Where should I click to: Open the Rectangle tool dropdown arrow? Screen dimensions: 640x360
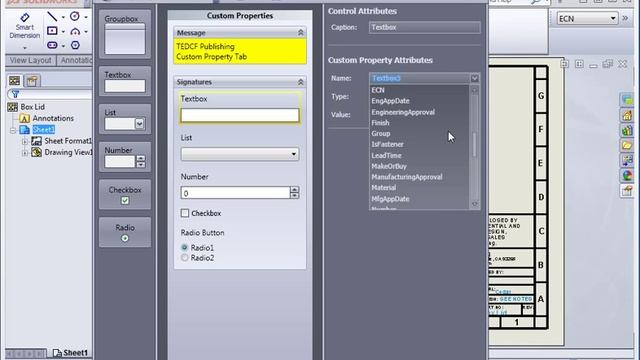point(63,31)
